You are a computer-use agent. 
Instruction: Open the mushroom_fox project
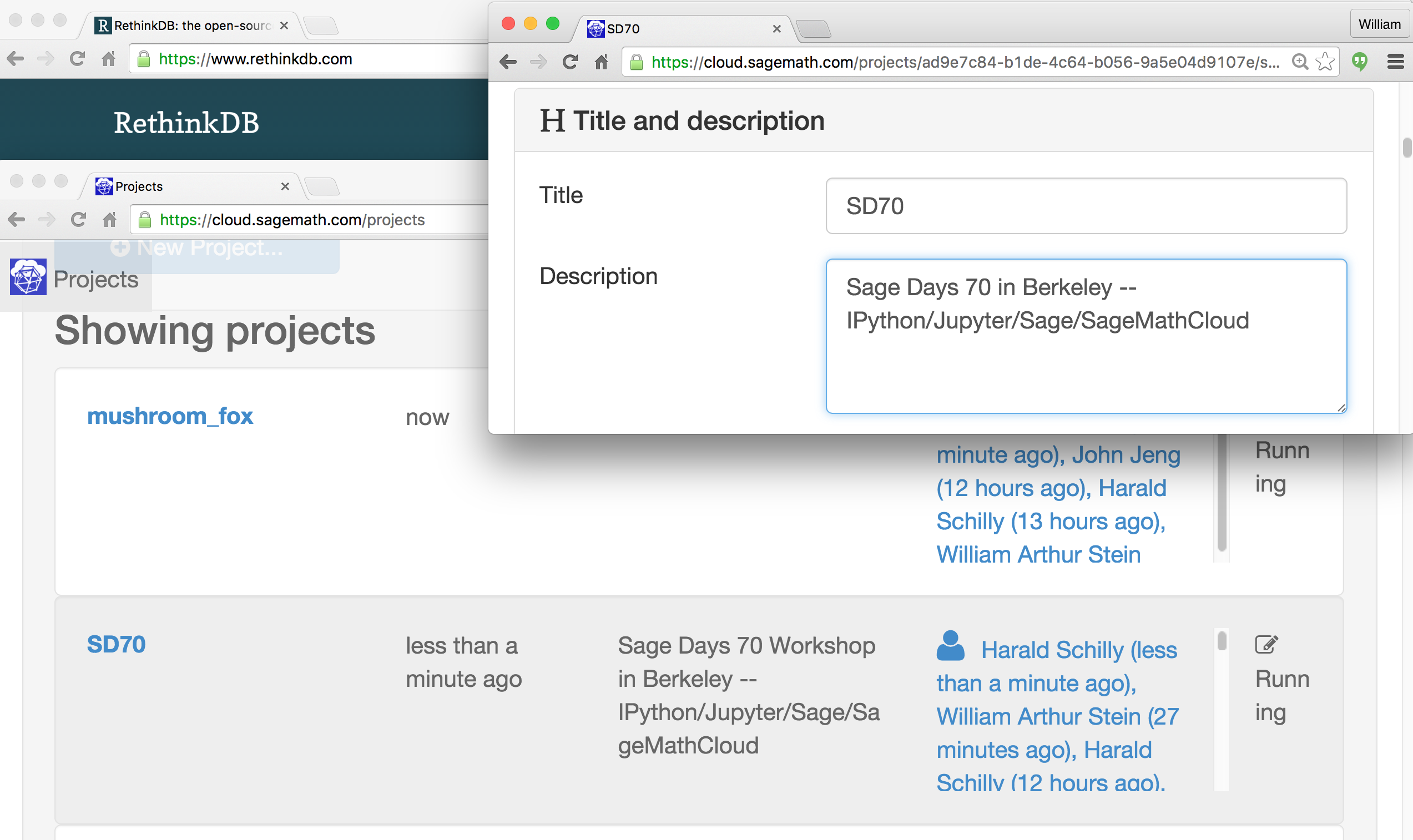tap(170, 416)
